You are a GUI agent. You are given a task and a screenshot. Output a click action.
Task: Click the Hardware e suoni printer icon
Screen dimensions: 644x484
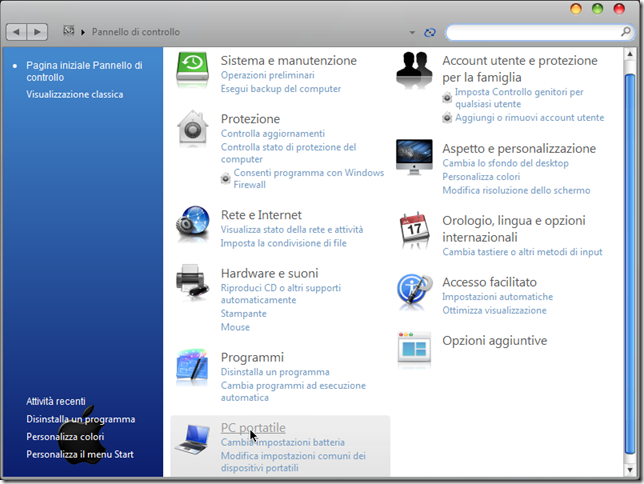pyautogui.click(x=192, y=281)
